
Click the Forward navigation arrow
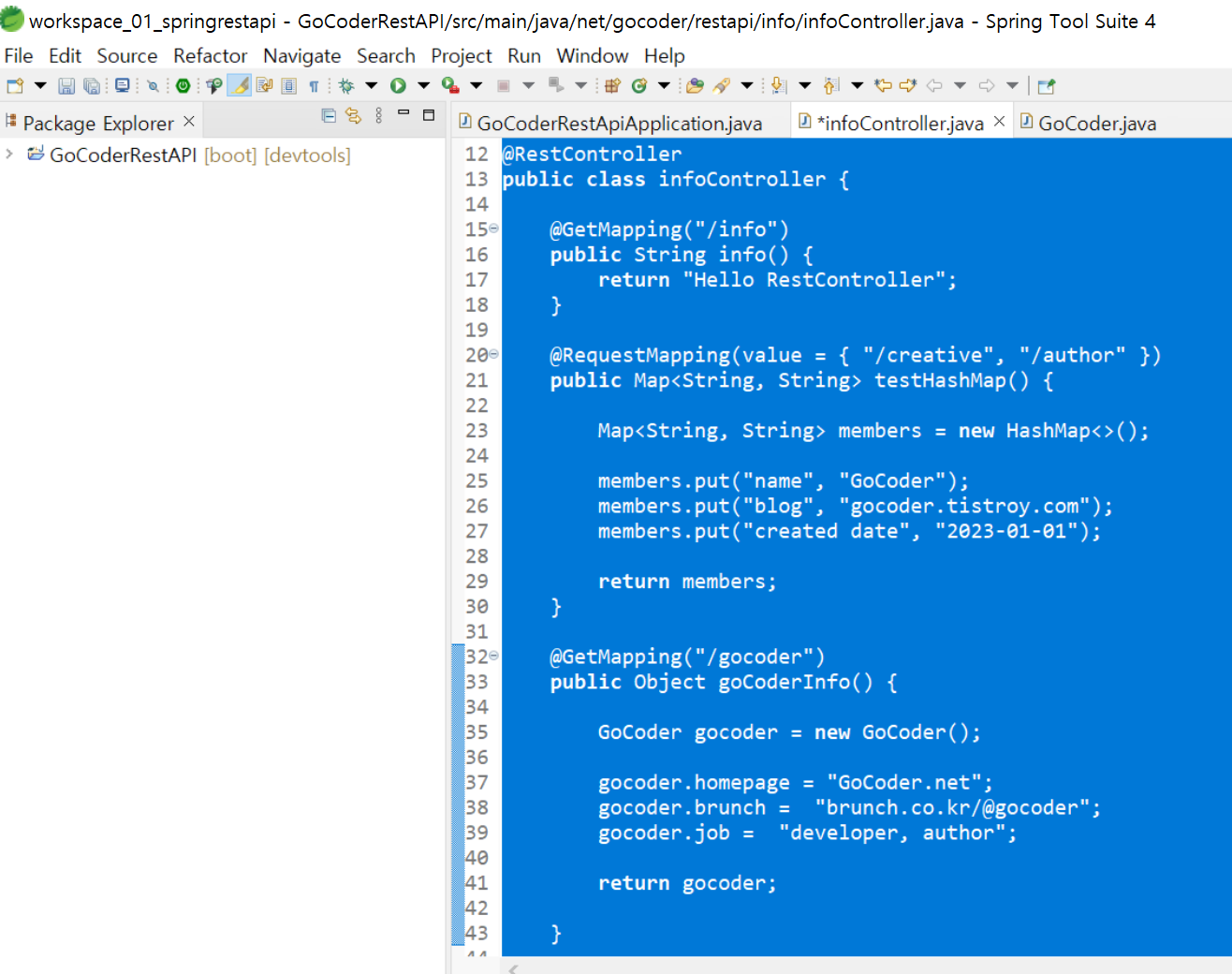[987, 86]
